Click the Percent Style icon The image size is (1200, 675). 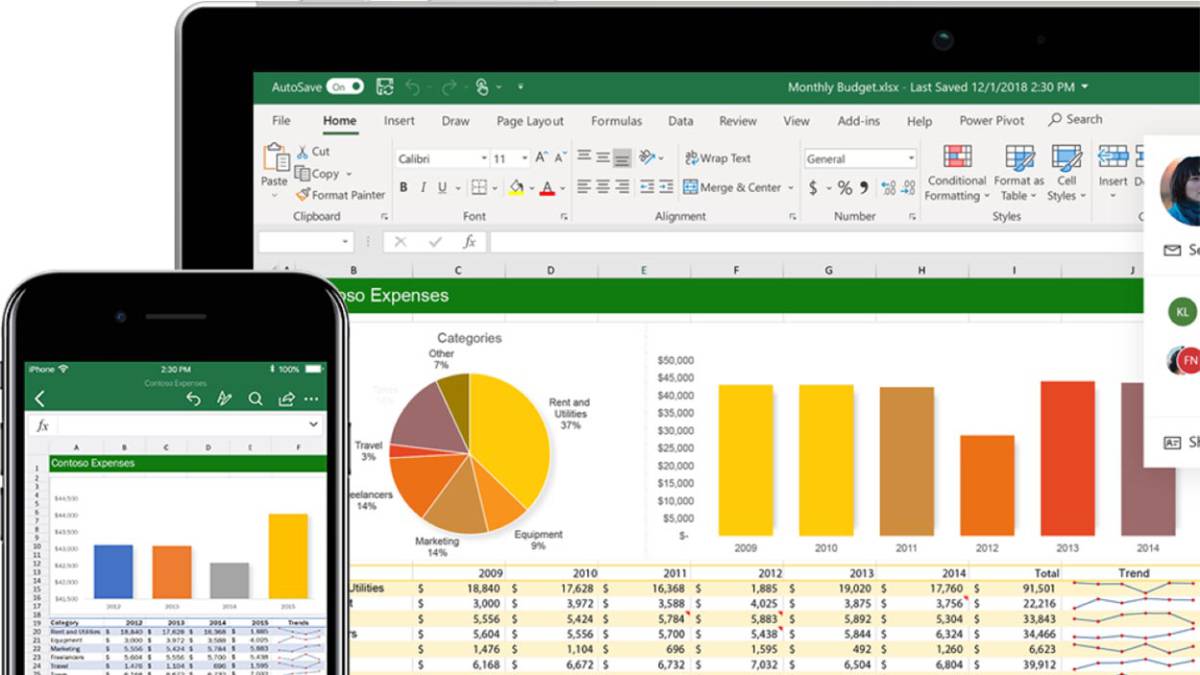(x=845, y=188)
